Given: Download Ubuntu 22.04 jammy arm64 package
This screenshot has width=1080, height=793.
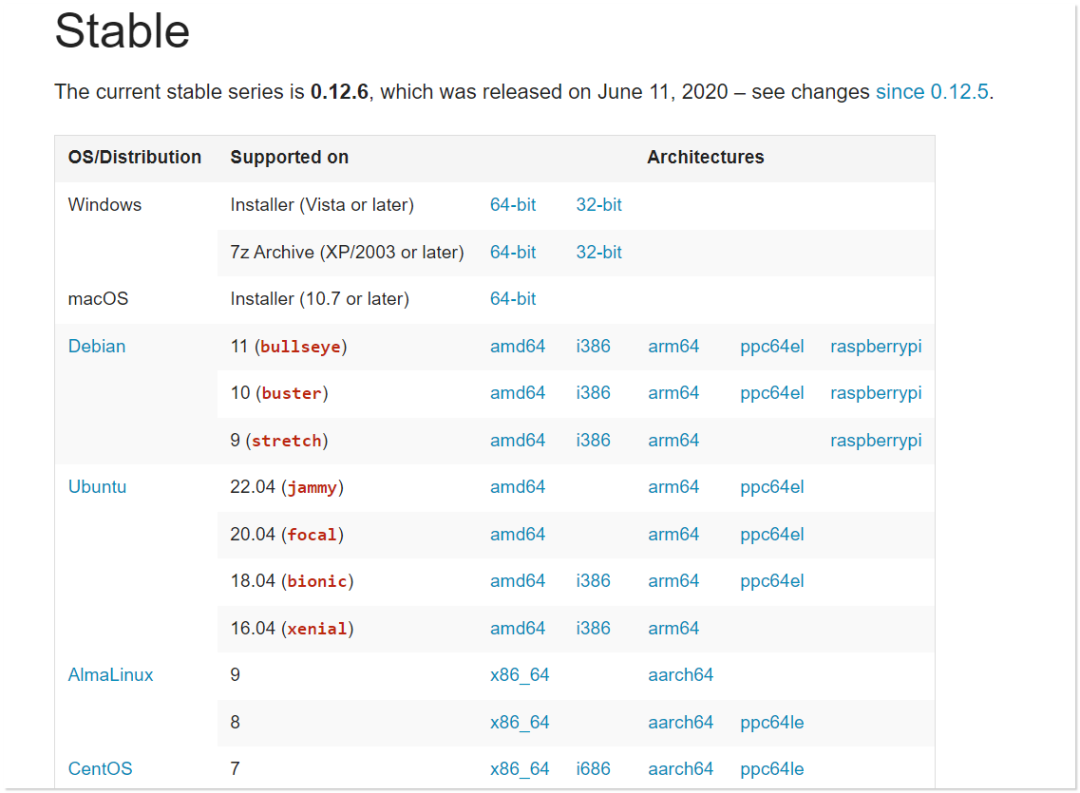Looking at the screenshot, I should click(674, 487).
